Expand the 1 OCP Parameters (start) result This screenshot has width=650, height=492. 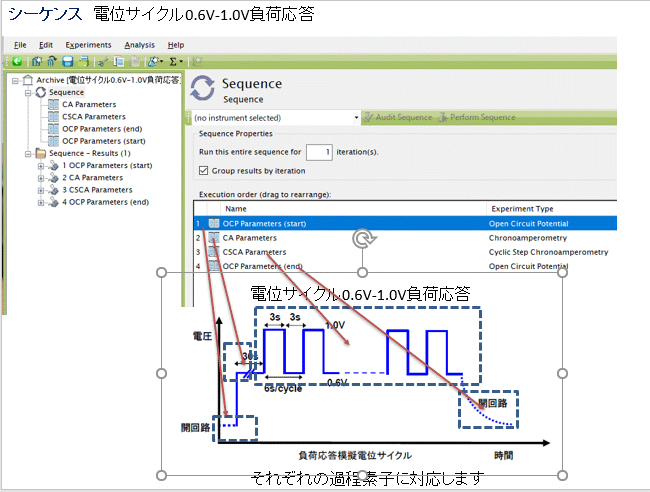(x=41, y=166)
